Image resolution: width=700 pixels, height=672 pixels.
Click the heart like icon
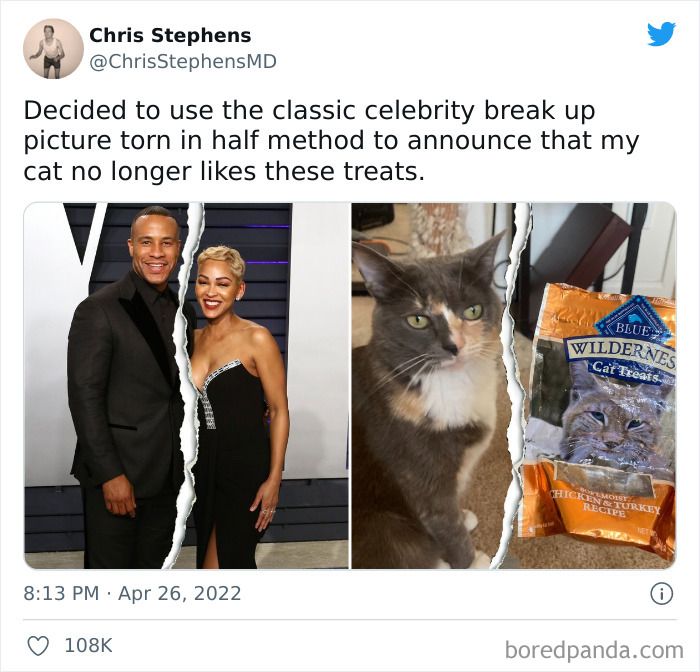[38, 646]
